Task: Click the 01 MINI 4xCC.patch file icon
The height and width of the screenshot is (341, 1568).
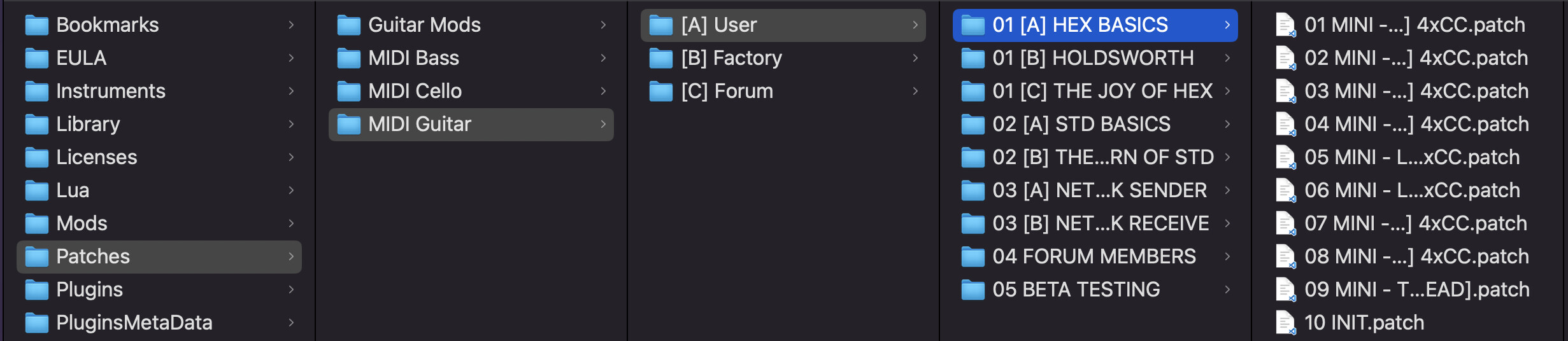Action: point(1285,25)
